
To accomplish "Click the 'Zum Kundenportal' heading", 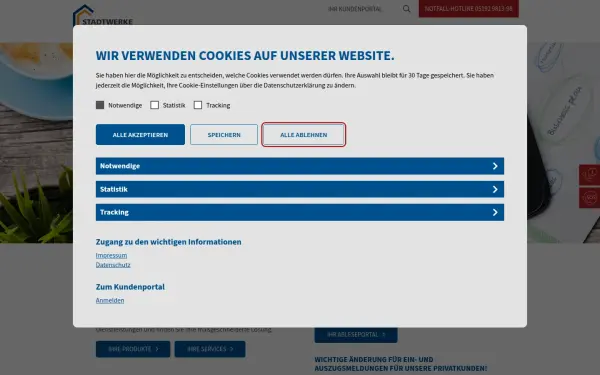I will (130, 287).
